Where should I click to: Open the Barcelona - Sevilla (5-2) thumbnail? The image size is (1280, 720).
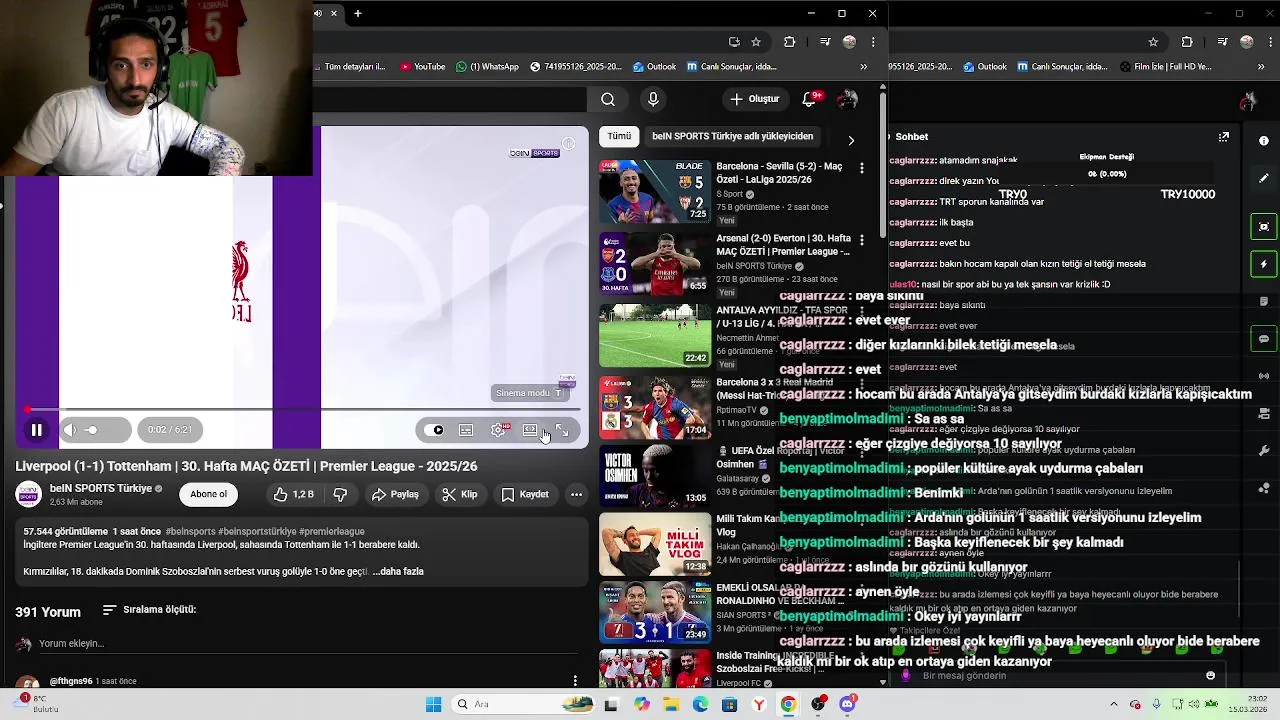click(655, 191)
